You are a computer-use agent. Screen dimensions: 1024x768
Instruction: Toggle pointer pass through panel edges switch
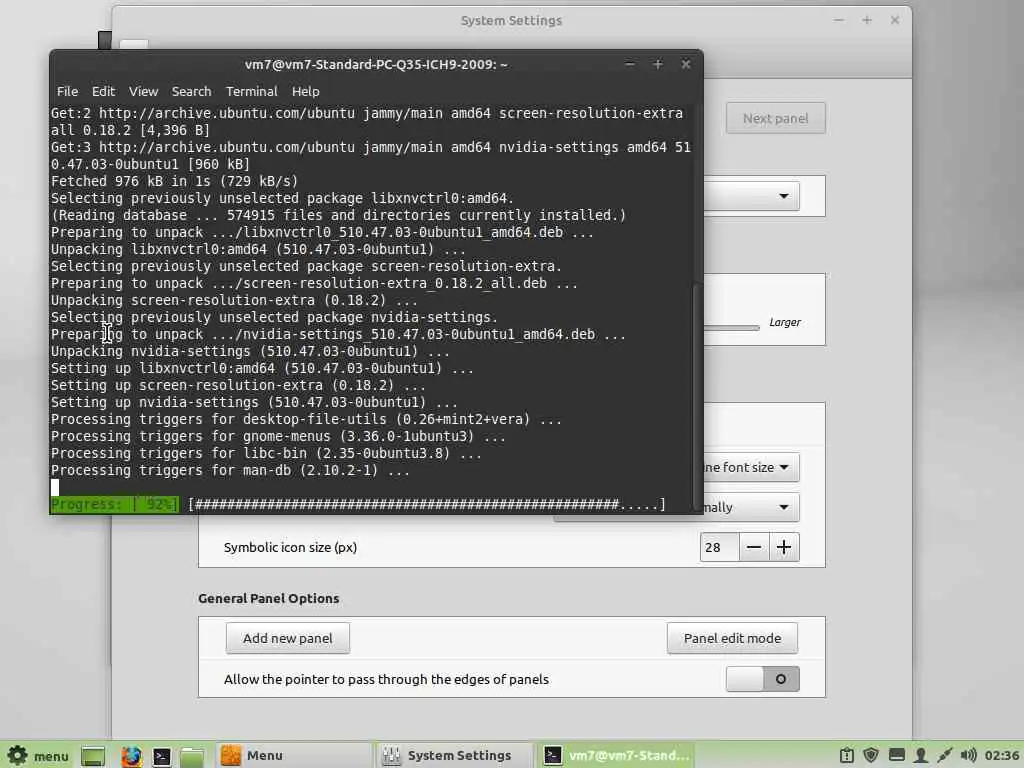tap(762, 679)
